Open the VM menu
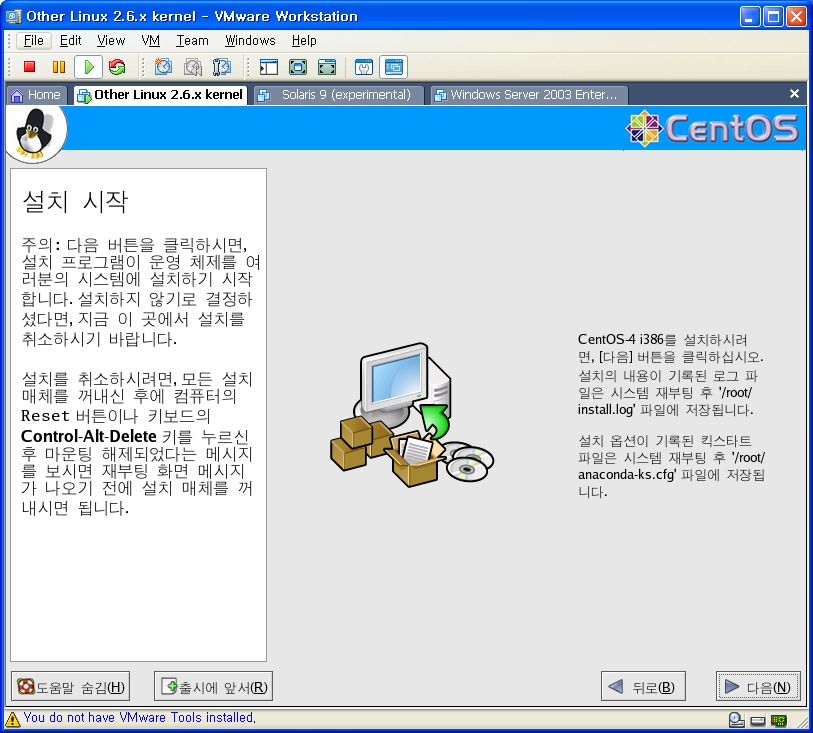This screenshot has width=813, height=733. pyautogui.click(x=151, y=40)
